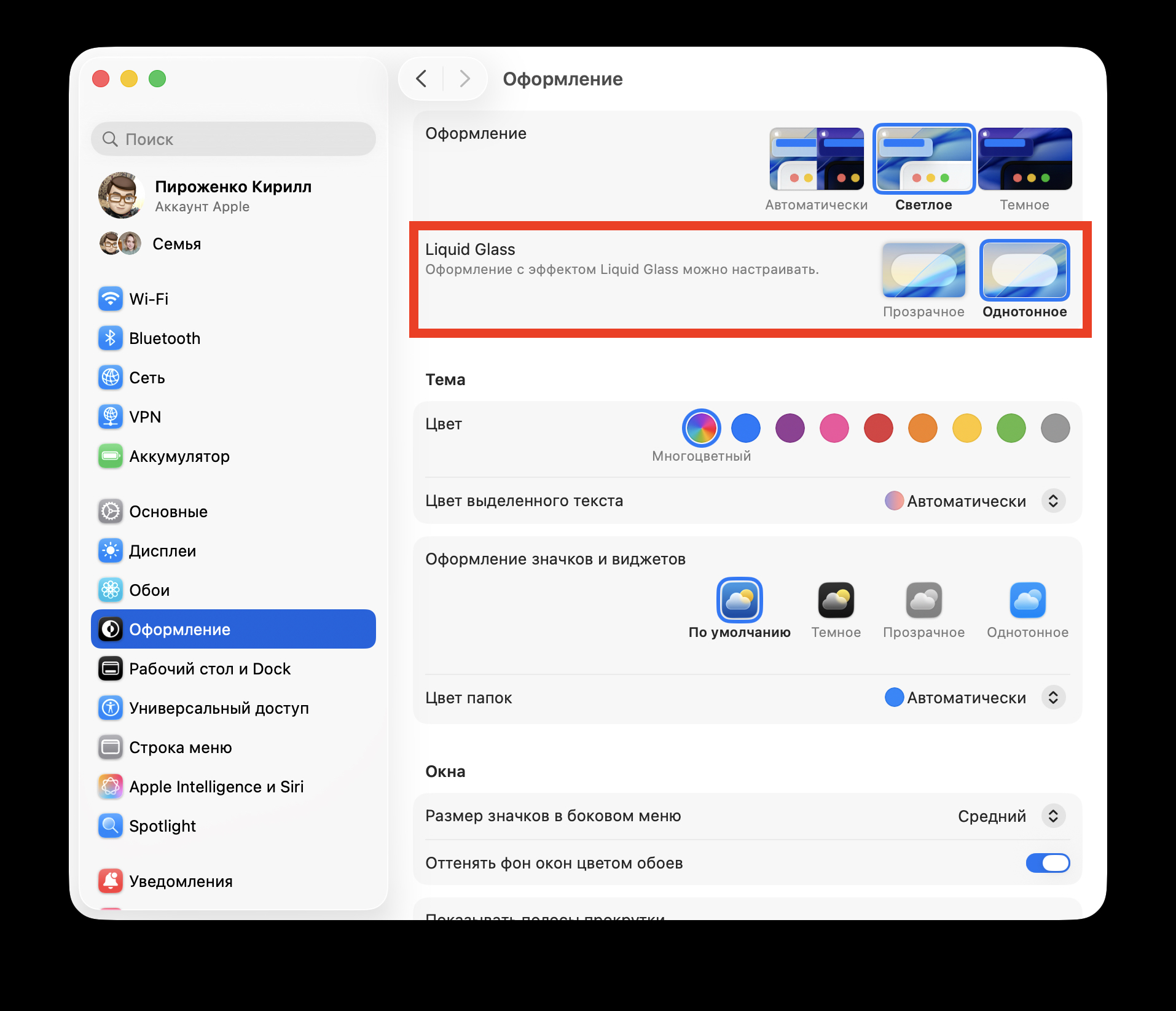This screenshot has width=1176, height=1011.
Task: Go back using the back arrow
Action: [x=421, y=79]
